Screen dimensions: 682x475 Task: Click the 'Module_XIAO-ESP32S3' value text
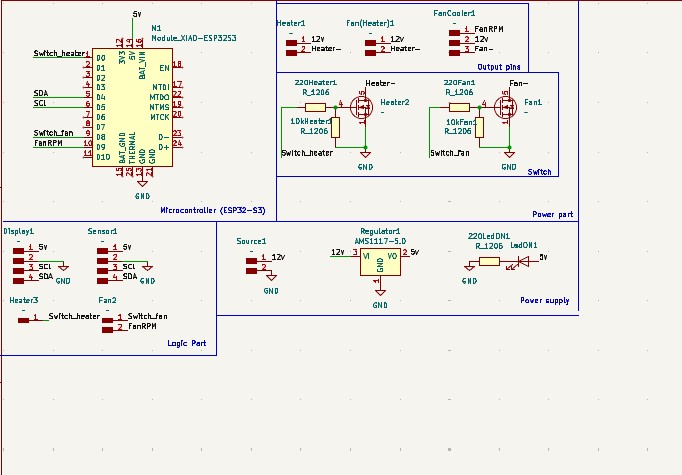194,38
